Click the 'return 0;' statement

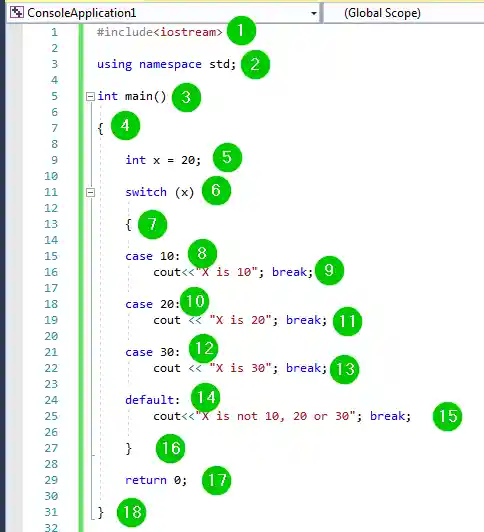[156, 480]
